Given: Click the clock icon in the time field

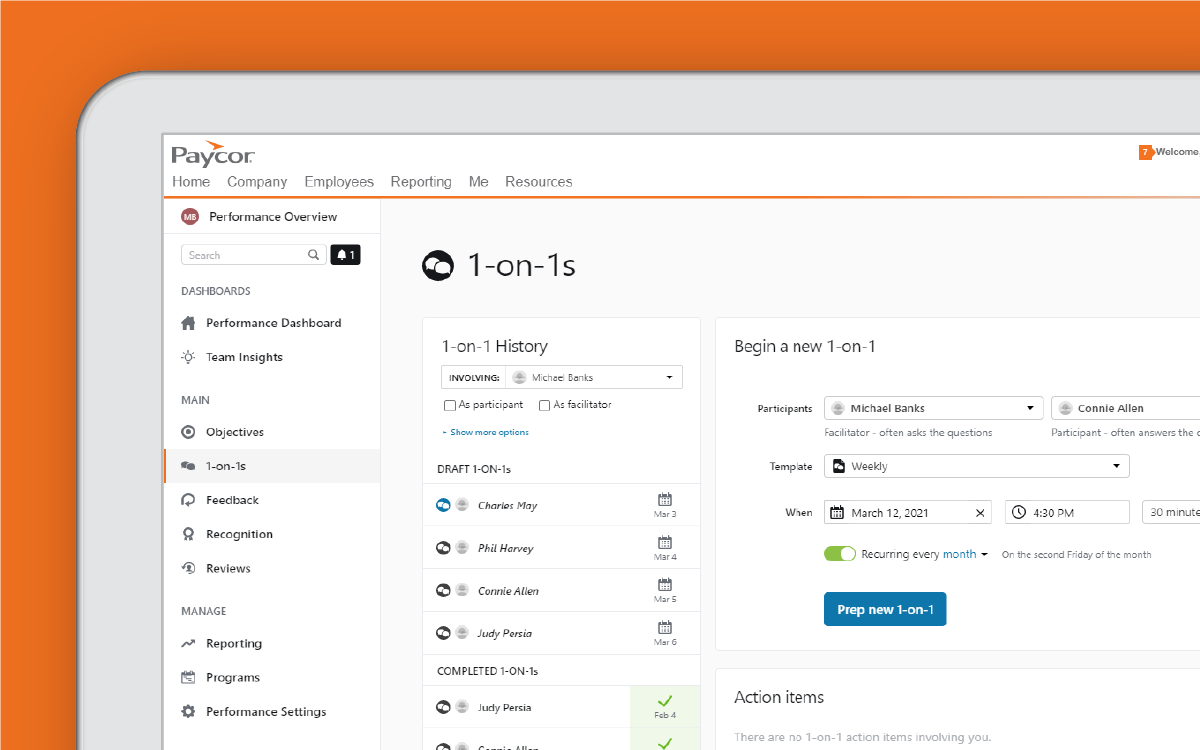Looking at the screenshot, I should (x=1019, y=512).
